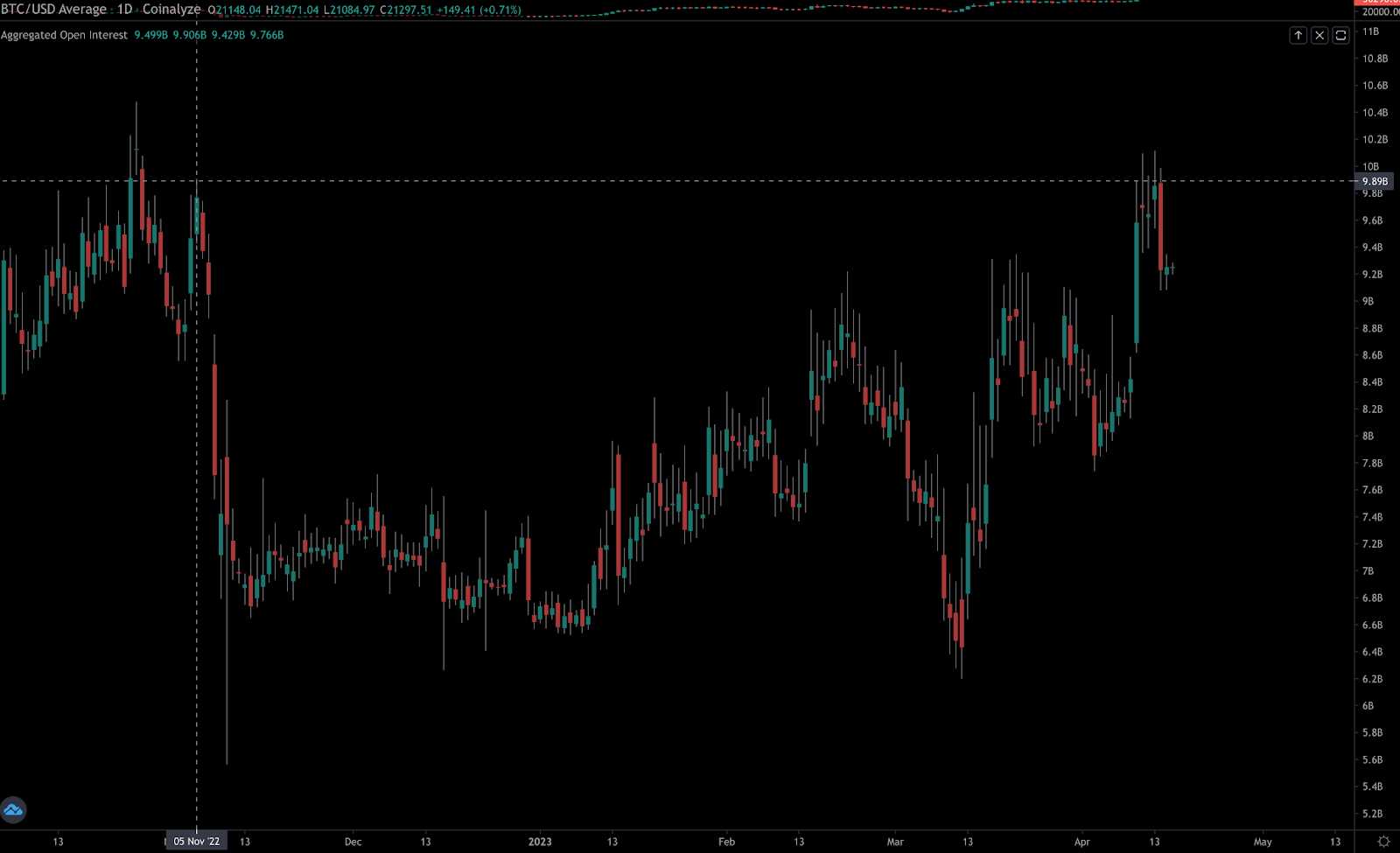1400x853 pixels.
Task: Click the 5.2B price scale label
Action: [x=1372, y=814]
